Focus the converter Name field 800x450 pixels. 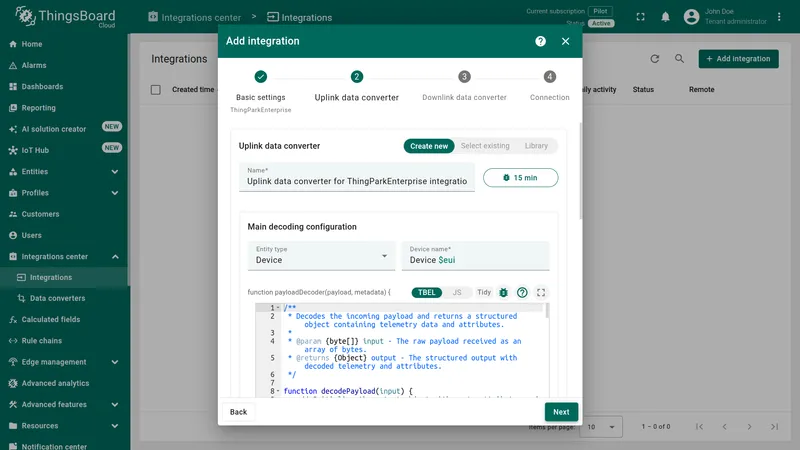coord(357,177)
